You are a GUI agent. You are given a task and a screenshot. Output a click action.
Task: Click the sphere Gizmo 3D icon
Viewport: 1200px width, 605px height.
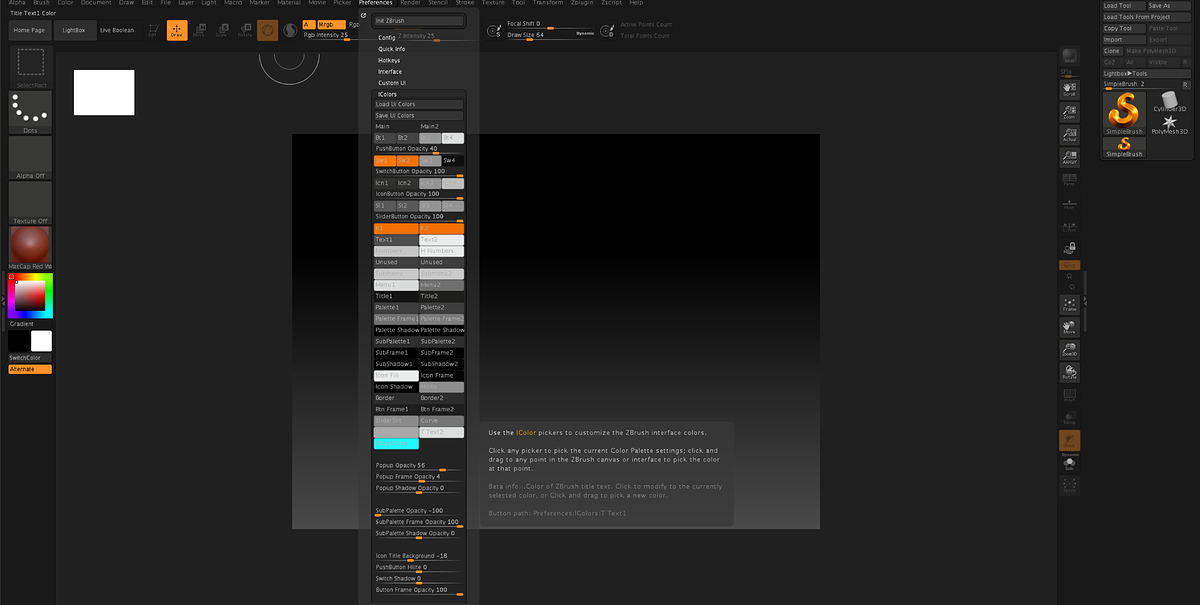pos(269,31)
